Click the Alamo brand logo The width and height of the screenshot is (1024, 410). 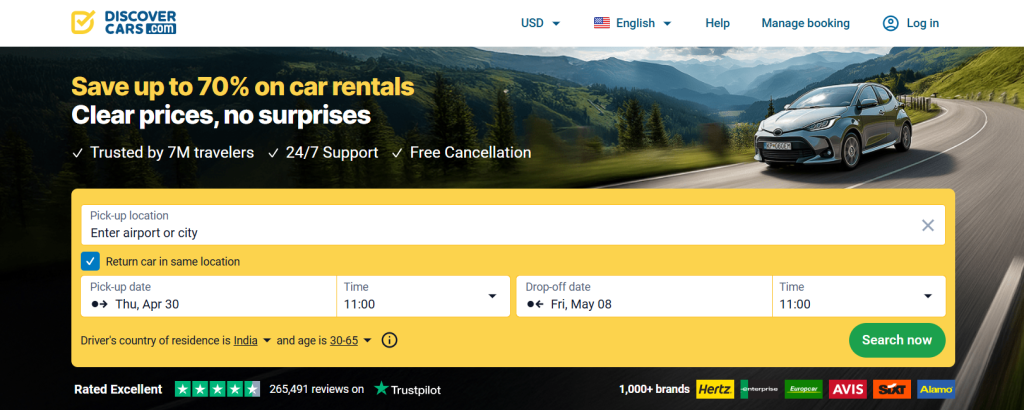click(x=936, y=389)
